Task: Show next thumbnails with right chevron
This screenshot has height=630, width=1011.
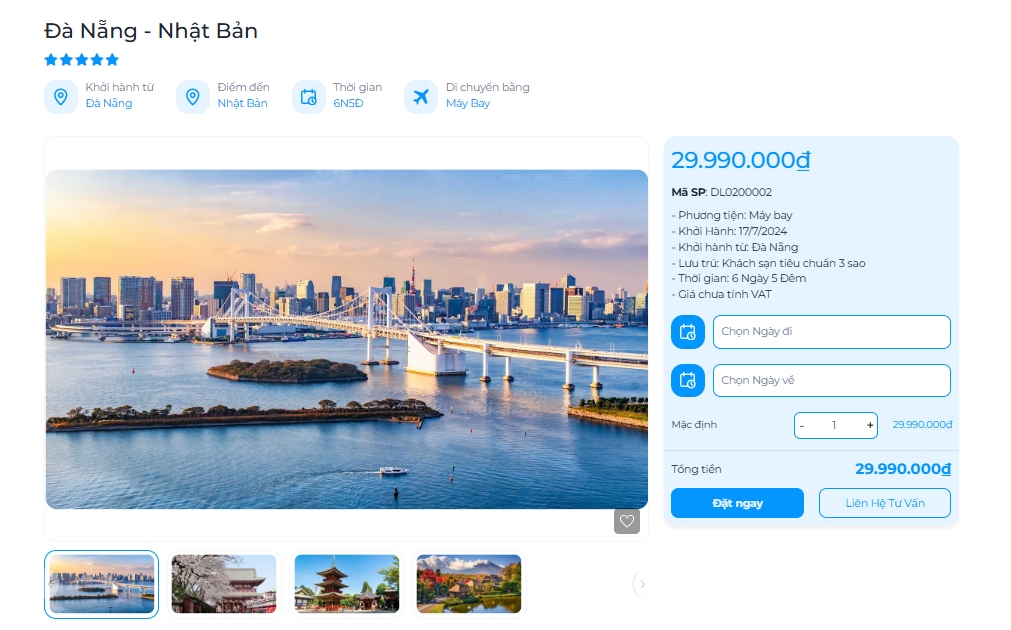Action: (x=642, y=584)
